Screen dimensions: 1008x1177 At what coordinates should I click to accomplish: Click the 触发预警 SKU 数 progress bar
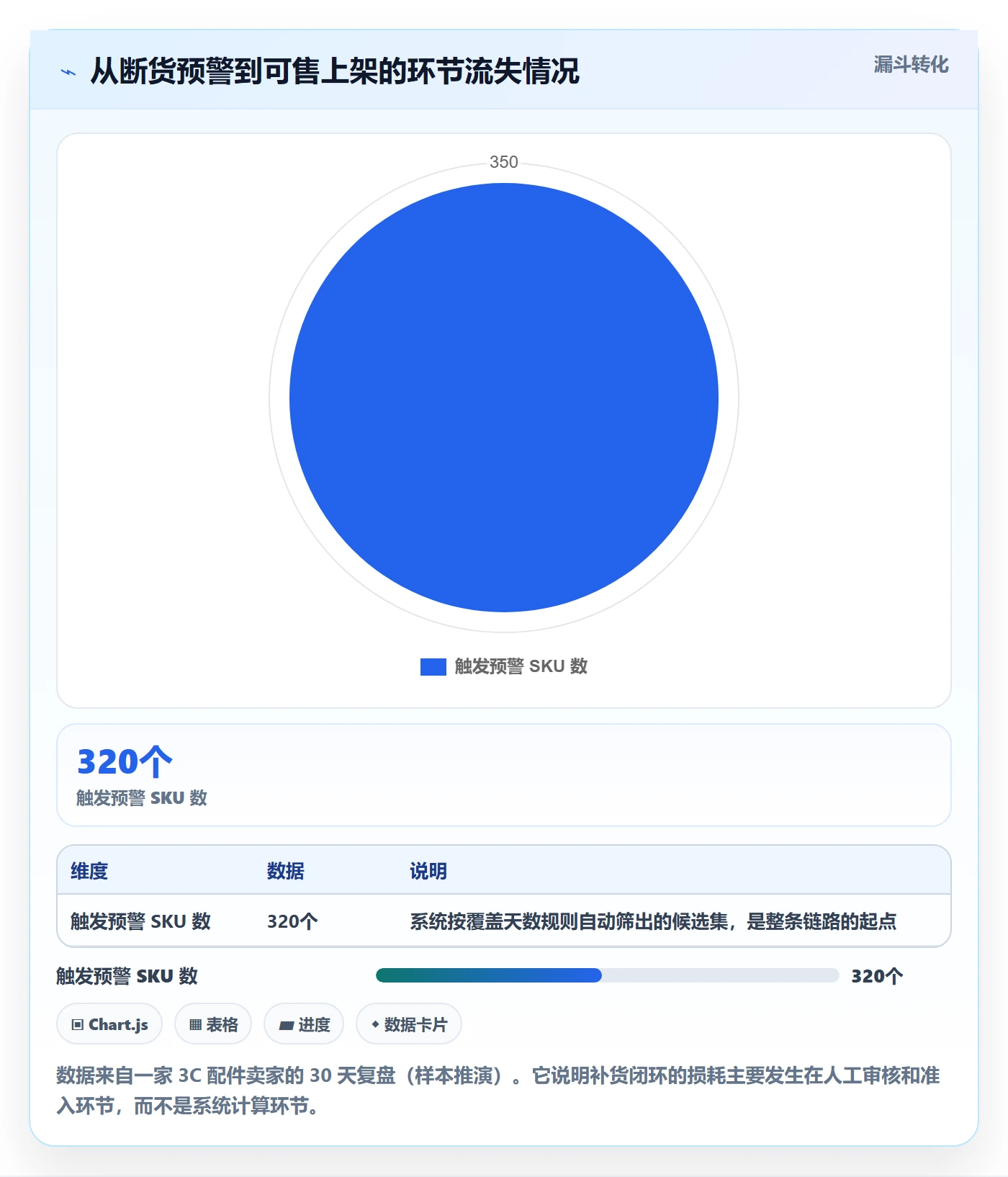pyautogui.click(x=607, y=975)
